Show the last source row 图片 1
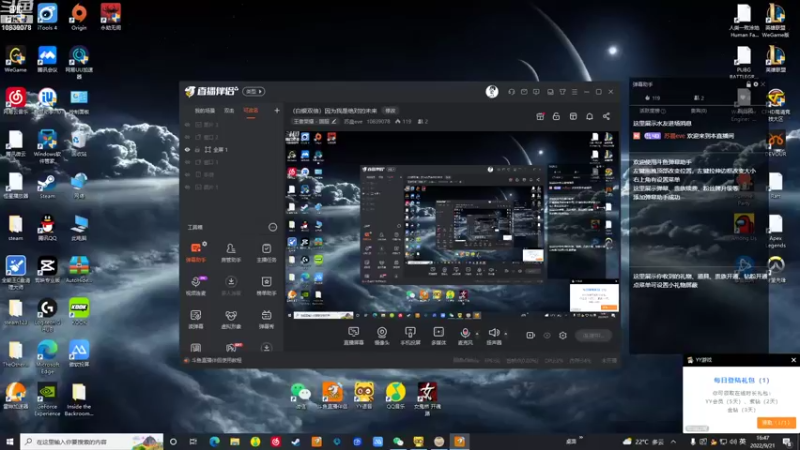Screen dimensions: 800x450 coord(187,187)
